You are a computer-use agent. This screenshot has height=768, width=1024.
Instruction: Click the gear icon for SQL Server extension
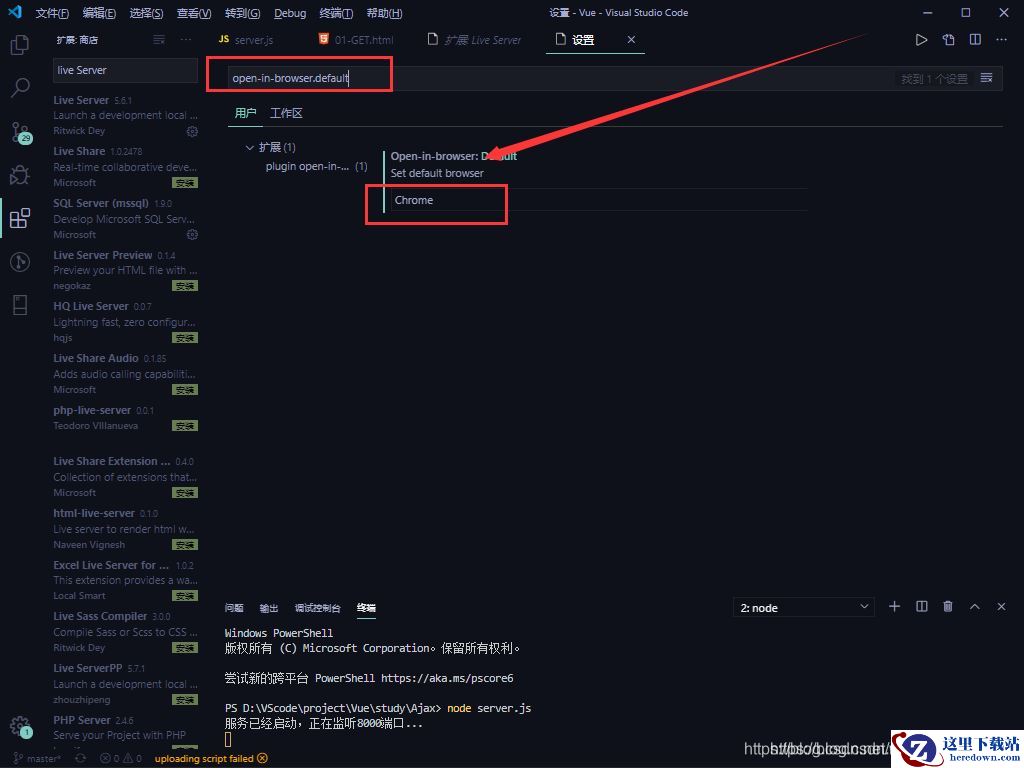pyautogui.click(x=192, y=234)
